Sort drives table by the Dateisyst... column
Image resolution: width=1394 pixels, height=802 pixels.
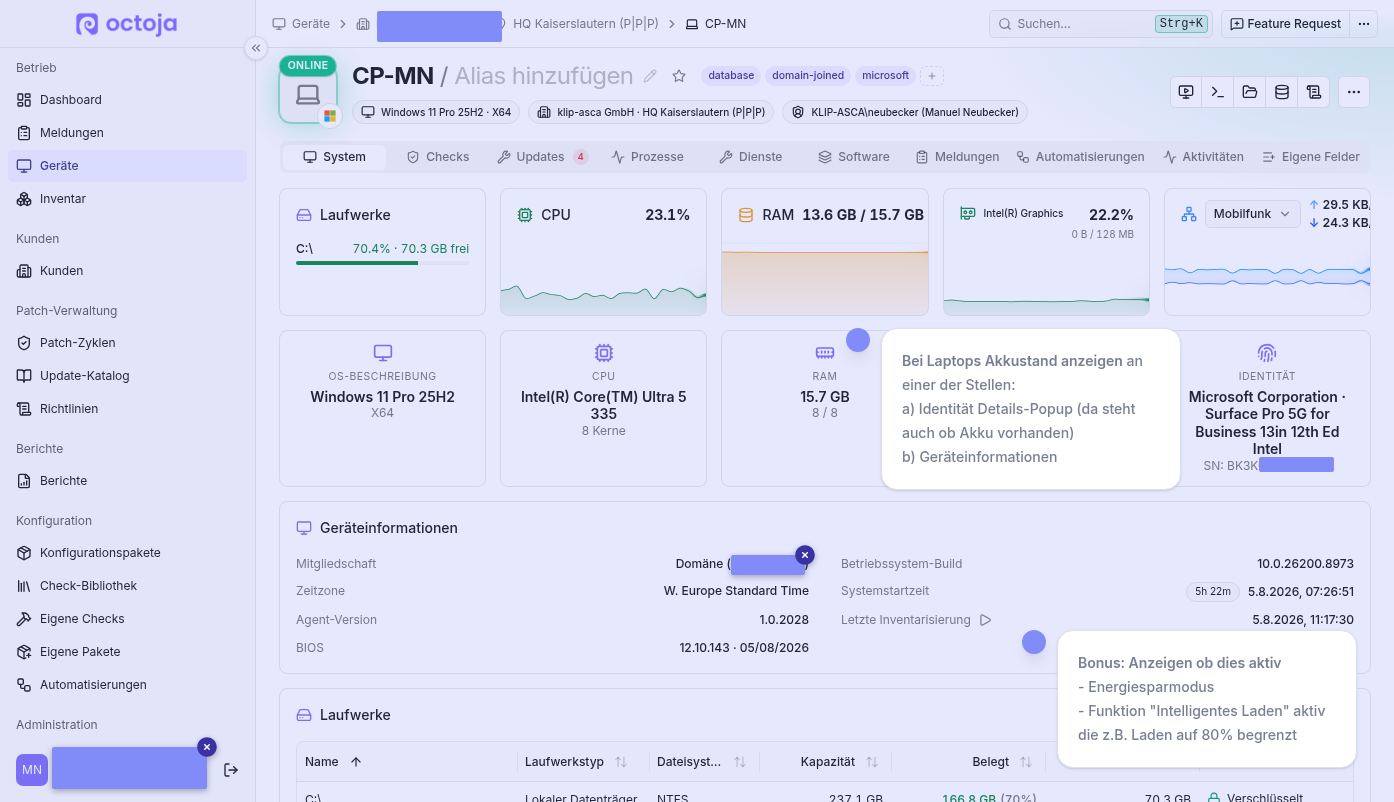coord(704,762)
